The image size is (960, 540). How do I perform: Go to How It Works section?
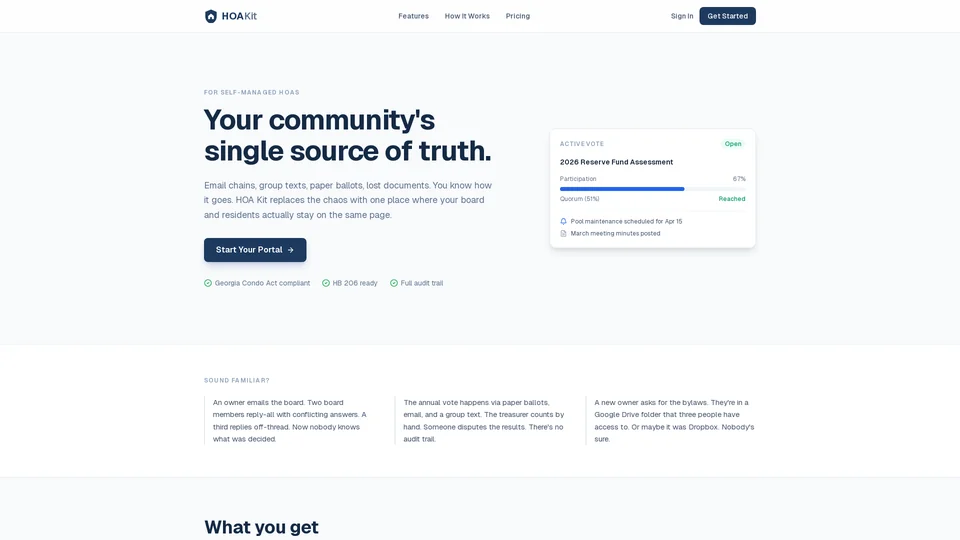467,16
